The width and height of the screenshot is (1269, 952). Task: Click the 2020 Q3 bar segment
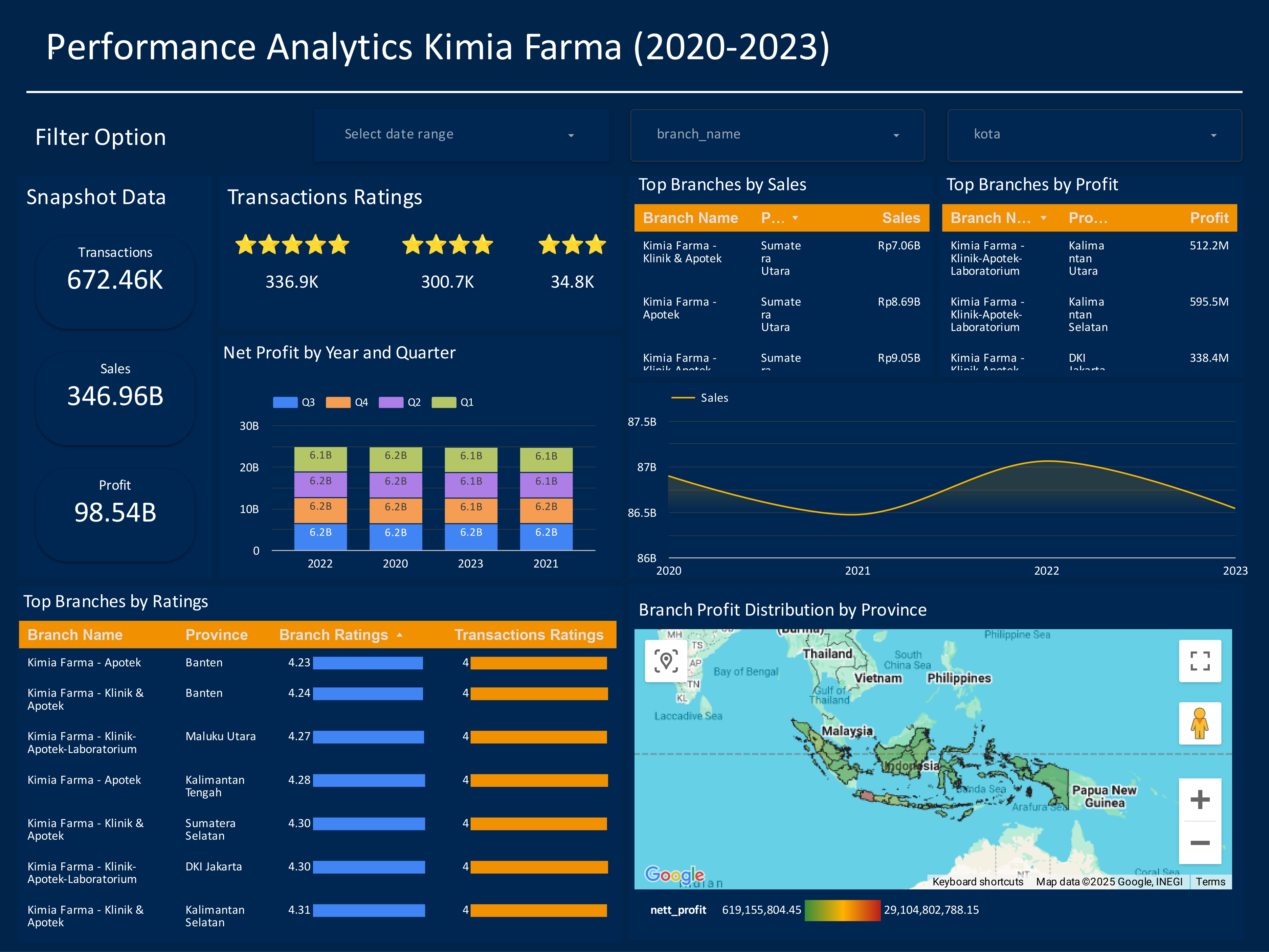pos(396,537)
